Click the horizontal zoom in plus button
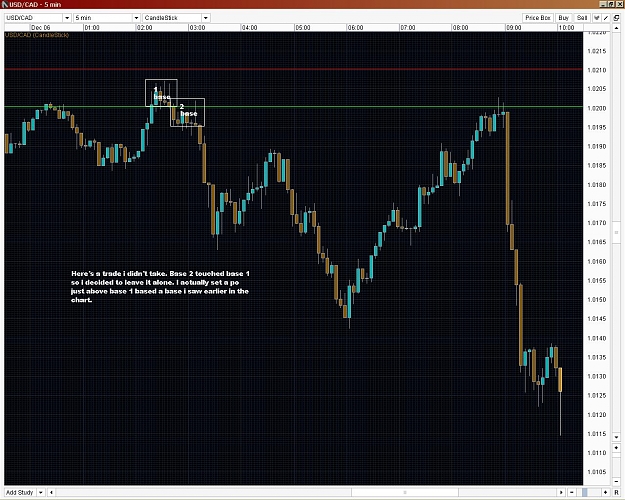The height and width of the screenshot is (500, 625). pyautogui.click(x=605, y=492)
